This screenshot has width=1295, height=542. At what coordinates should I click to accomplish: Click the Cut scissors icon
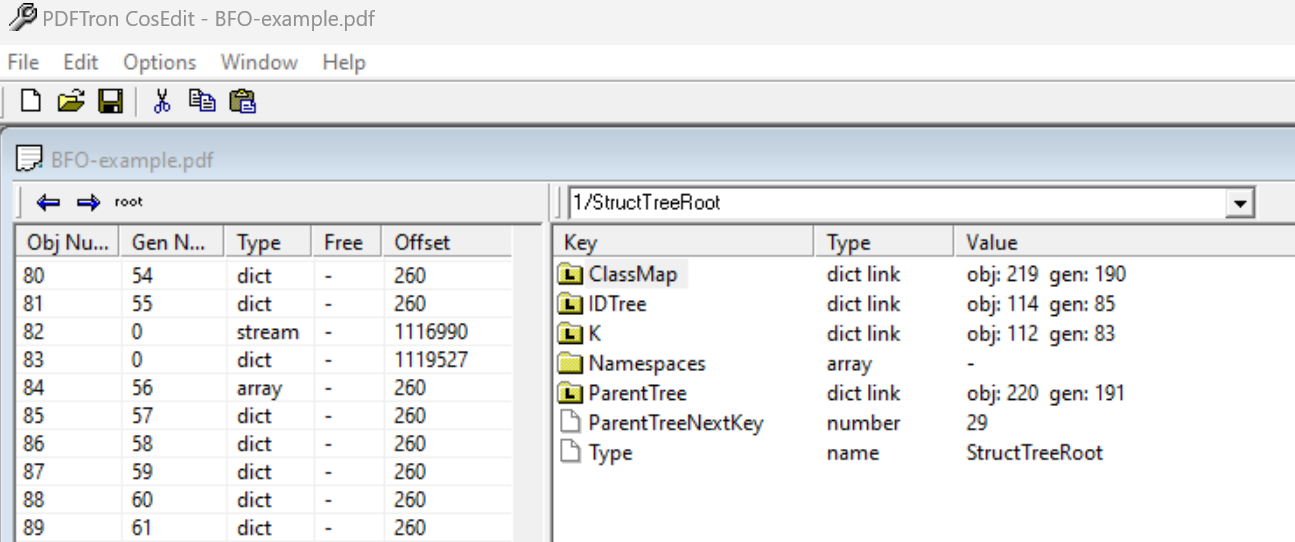pos(162,101)
